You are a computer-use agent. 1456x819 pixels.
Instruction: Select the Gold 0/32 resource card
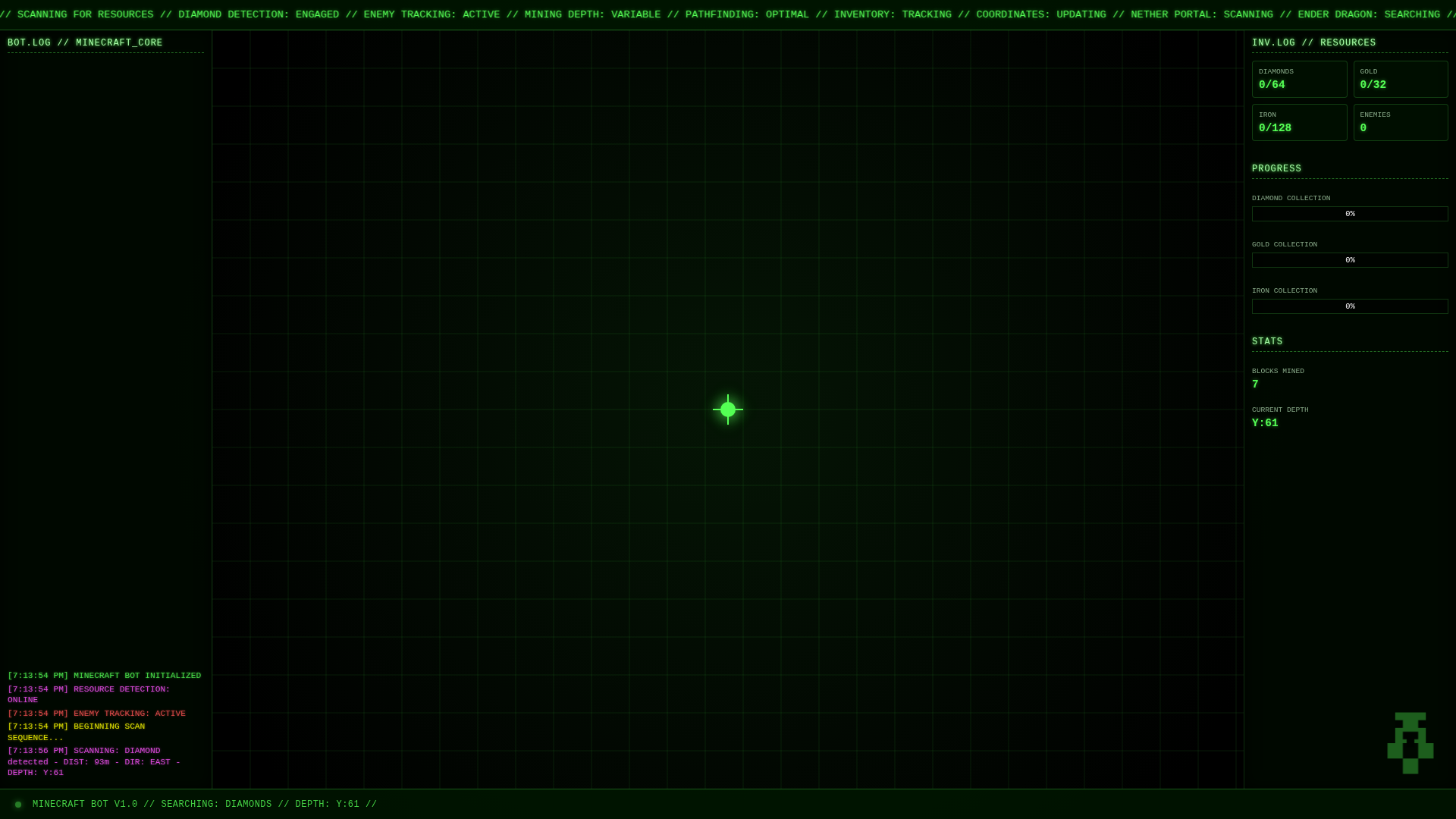click(1400, 79)
